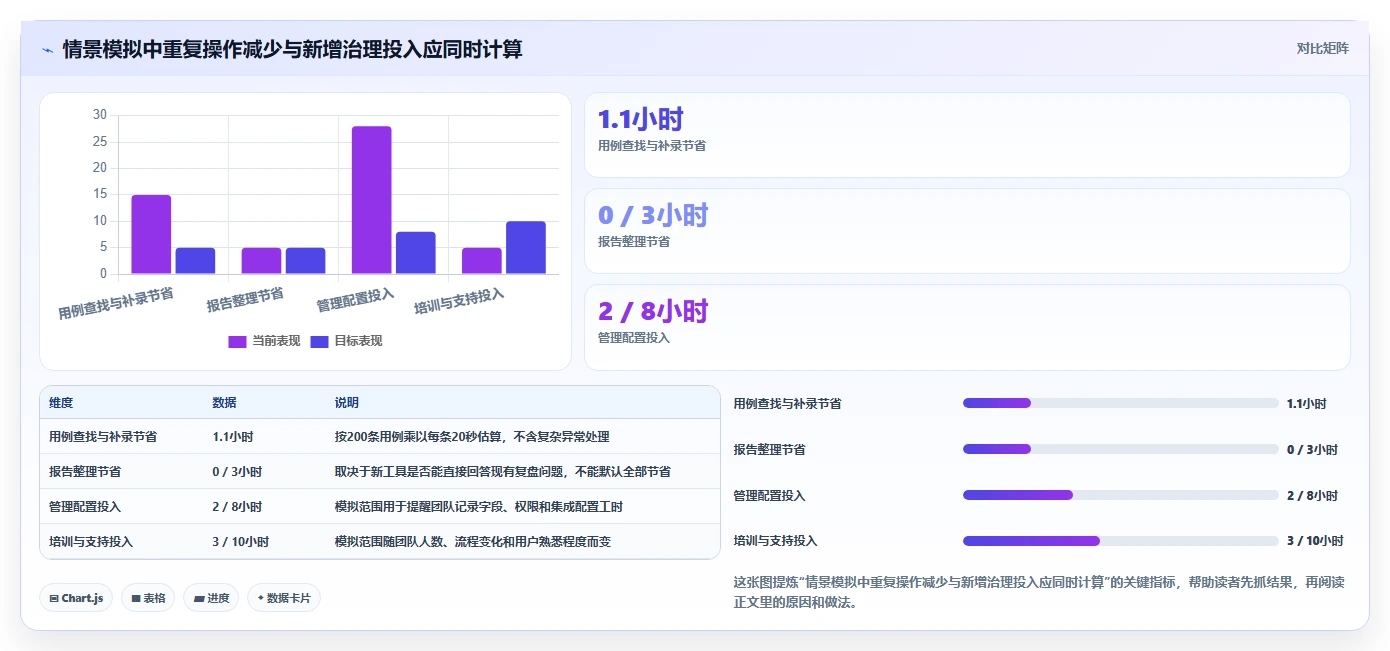This screenshot has width=1390, height=651.
Task: Select the 表格 tag
Action: point(148,598)
